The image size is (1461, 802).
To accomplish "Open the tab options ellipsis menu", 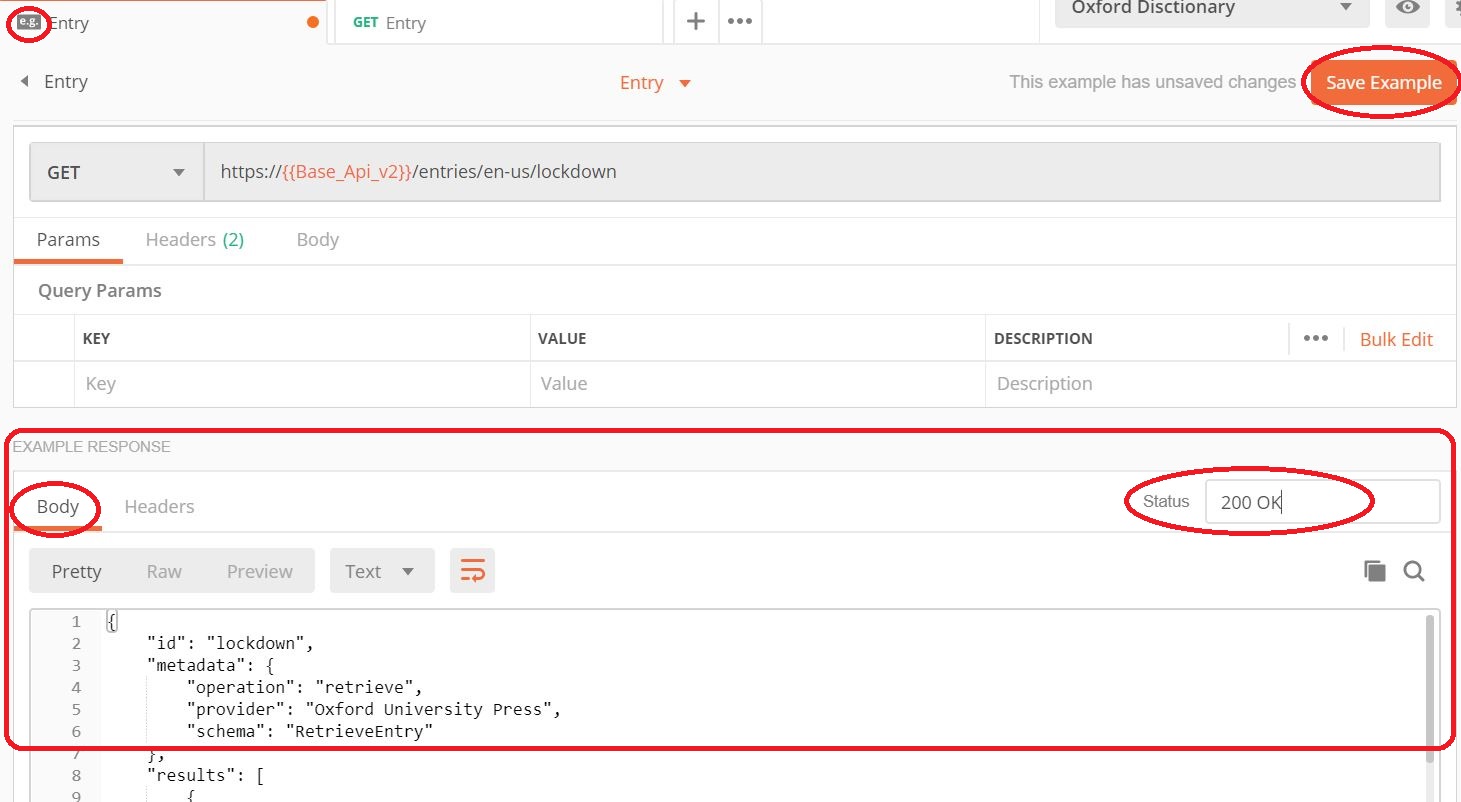I will [x=740, y=21].
